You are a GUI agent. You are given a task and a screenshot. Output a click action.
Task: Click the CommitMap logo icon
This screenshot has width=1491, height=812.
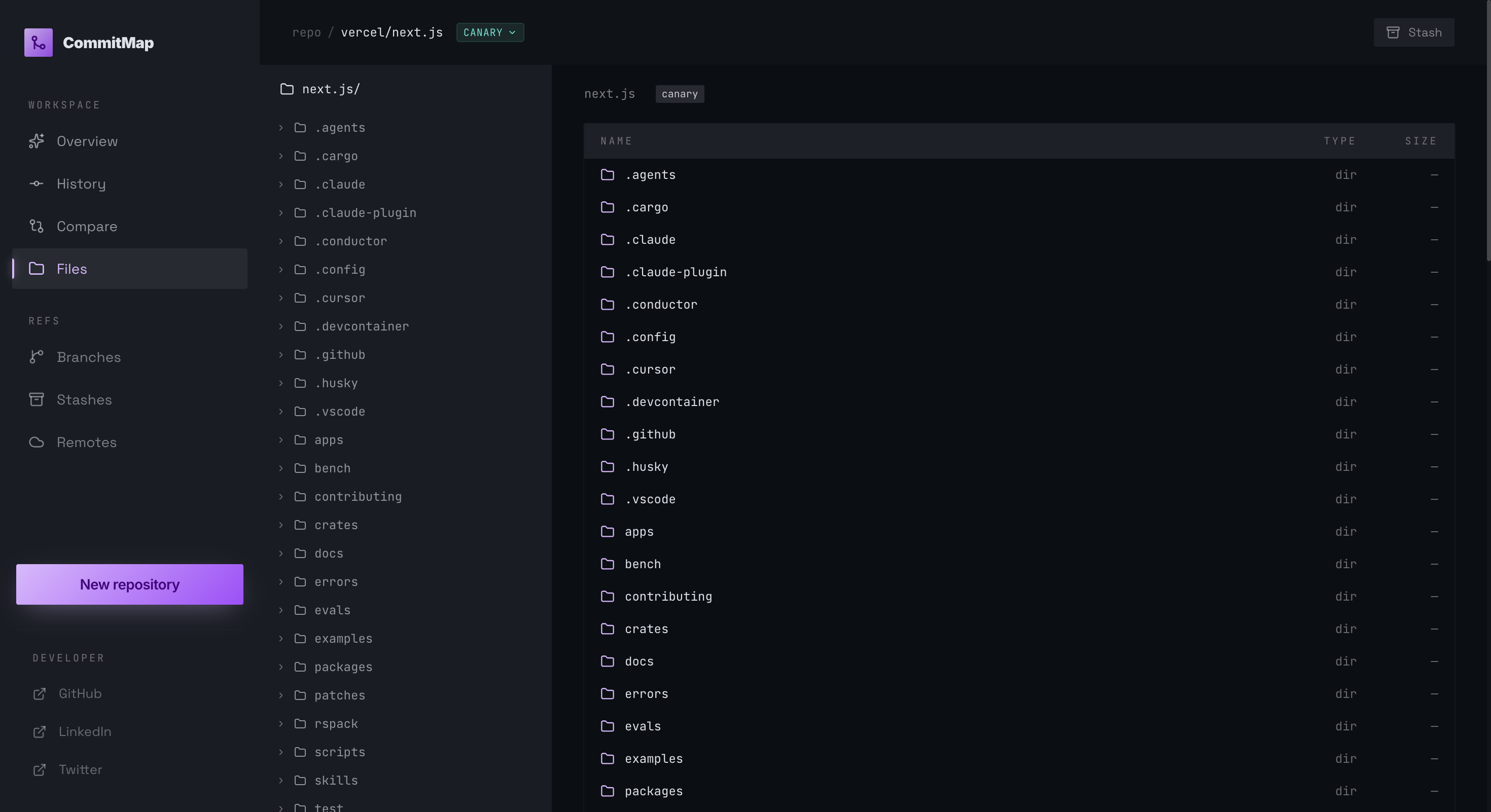click(38, 42)
